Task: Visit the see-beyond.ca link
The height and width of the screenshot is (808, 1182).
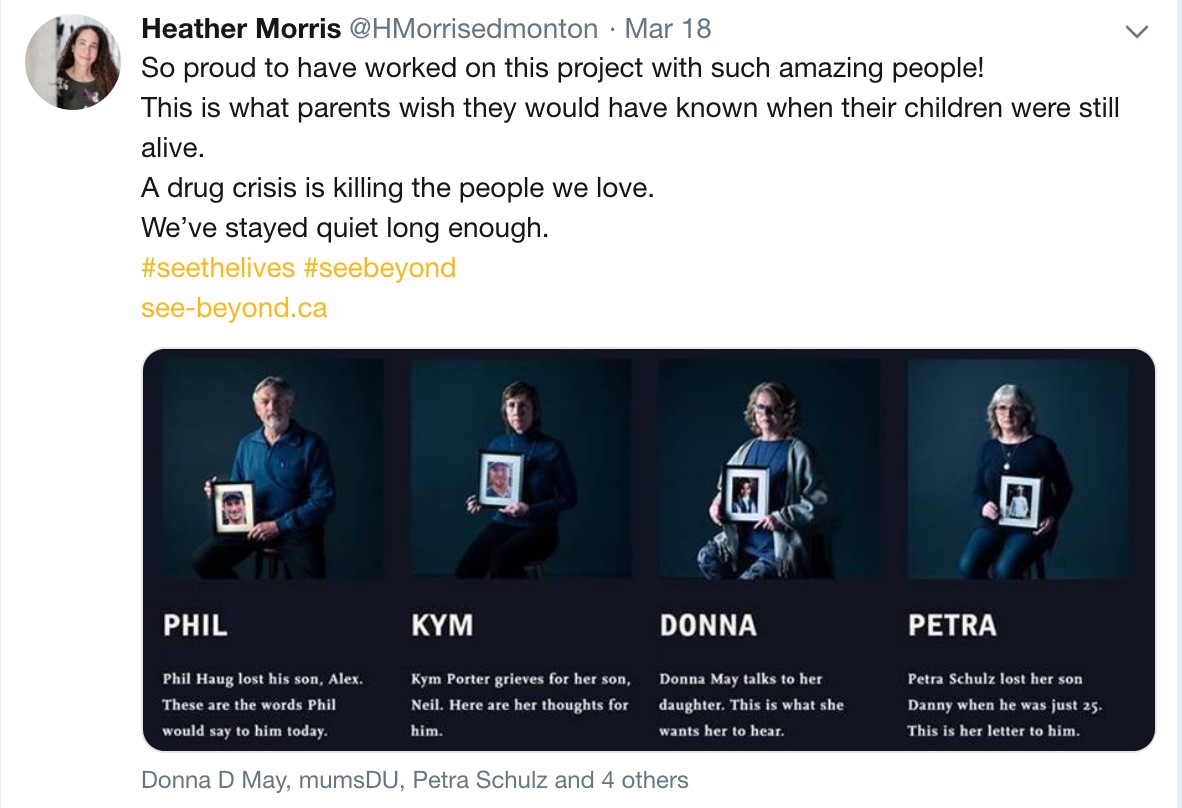Action: coord(234,308)
